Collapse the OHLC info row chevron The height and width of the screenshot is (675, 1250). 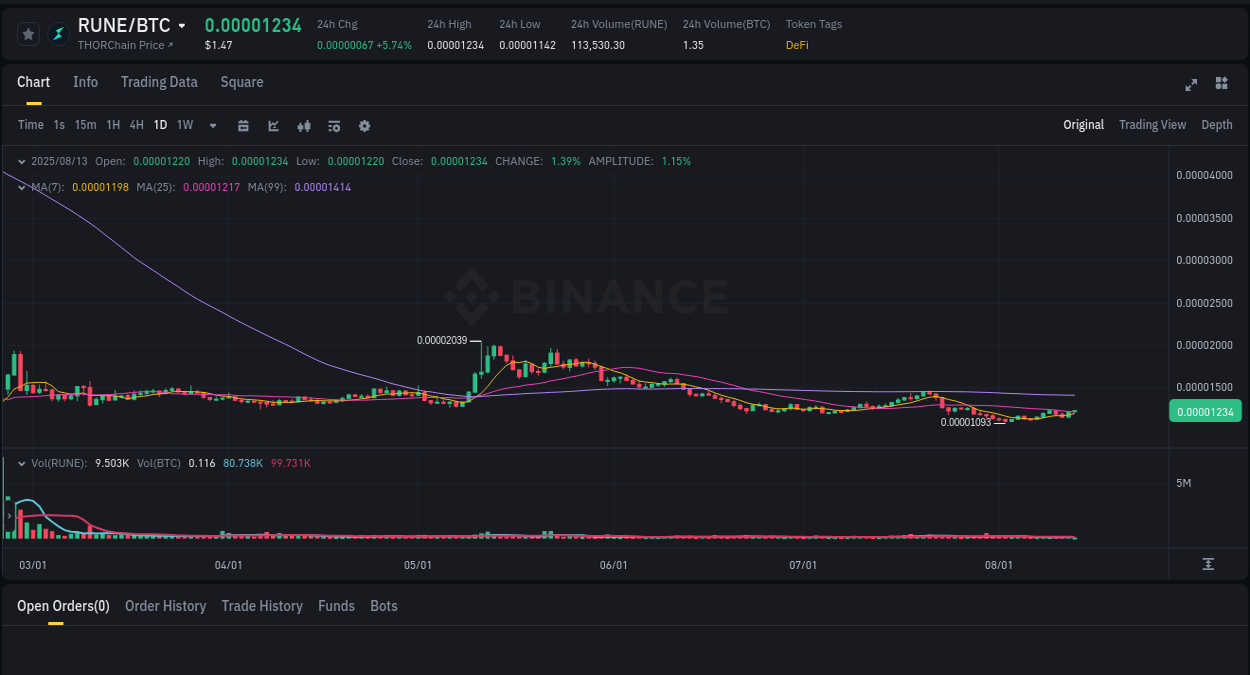click(21, 161)
